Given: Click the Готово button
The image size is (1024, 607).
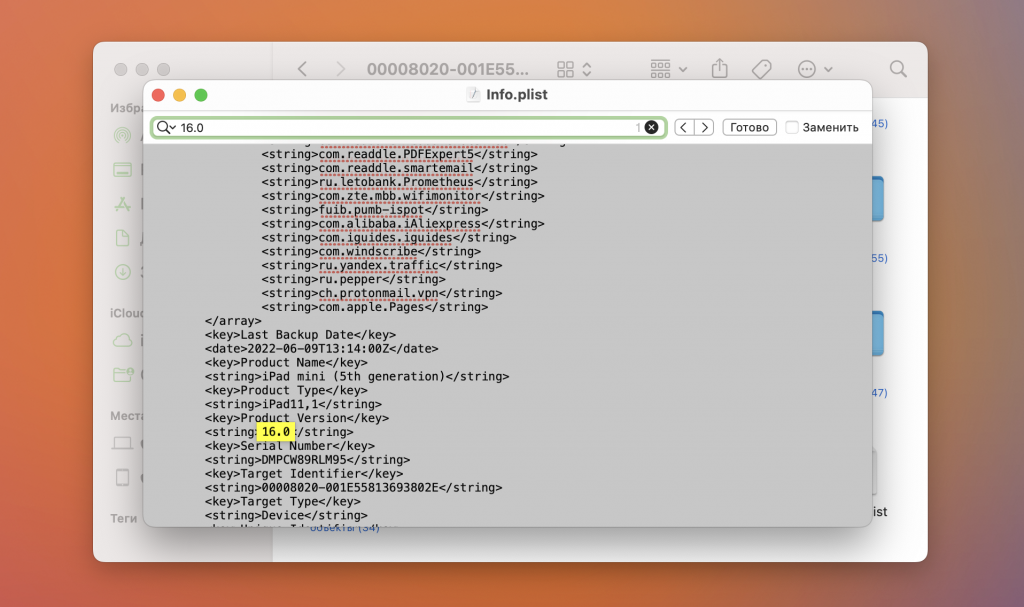Looking at the screenshot, I should (749, 127).
